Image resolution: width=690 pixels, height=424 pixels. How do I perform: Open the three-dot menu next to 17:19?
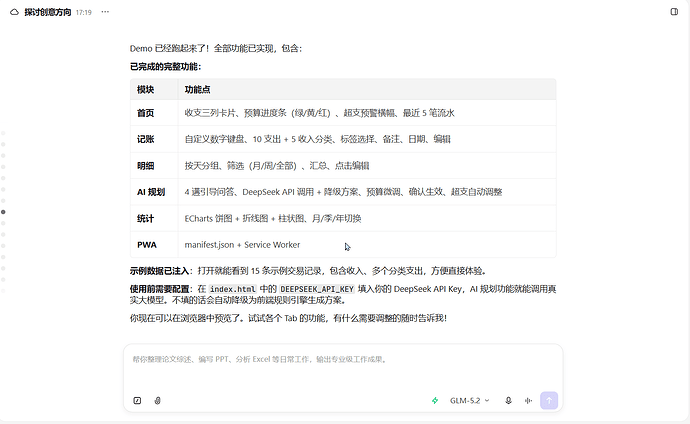[105, 12]
